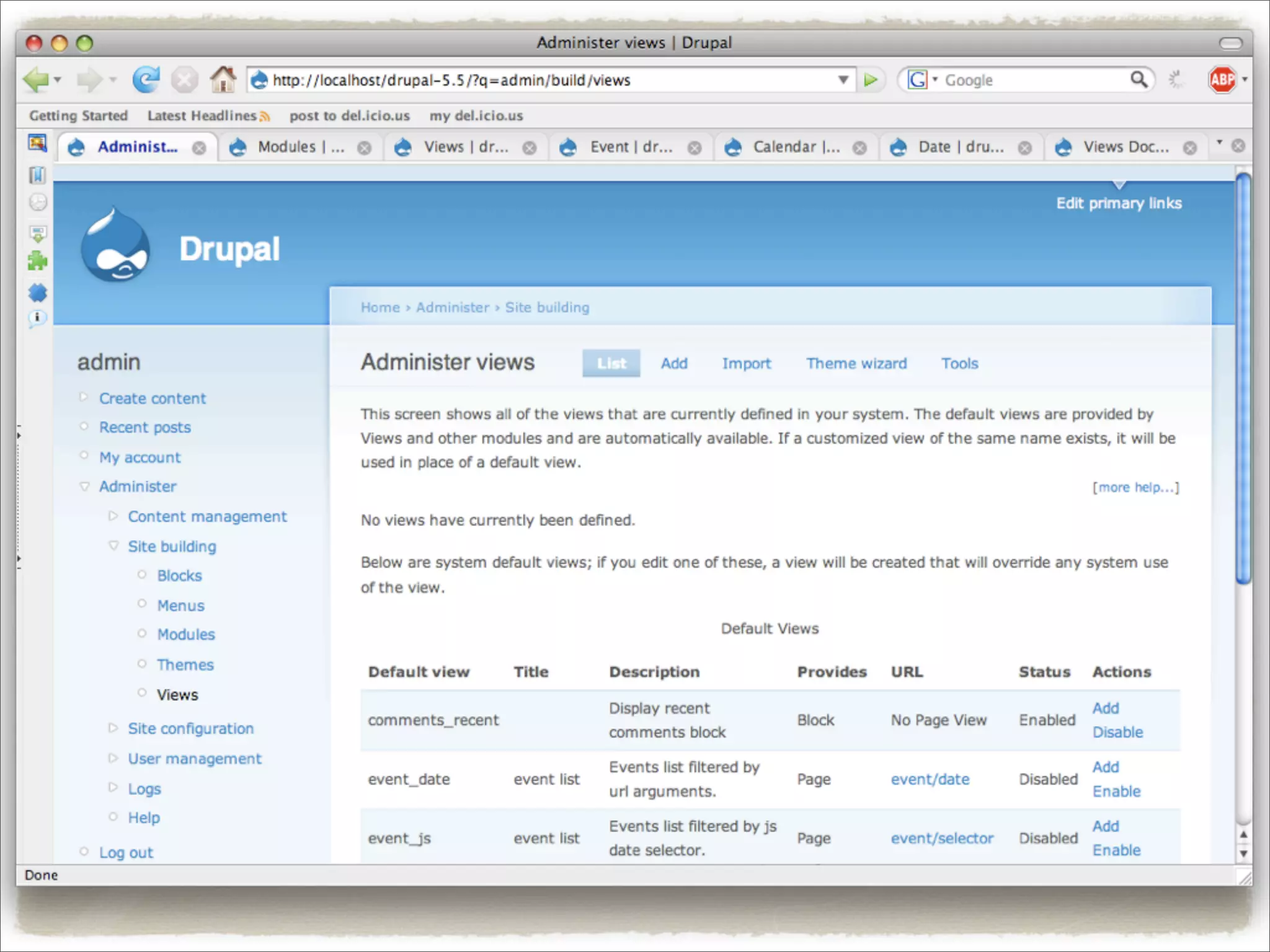This screenshot has height=952, width=1270.
Task: Open the address bar history dropdown arrow
Action: [843, 80]
